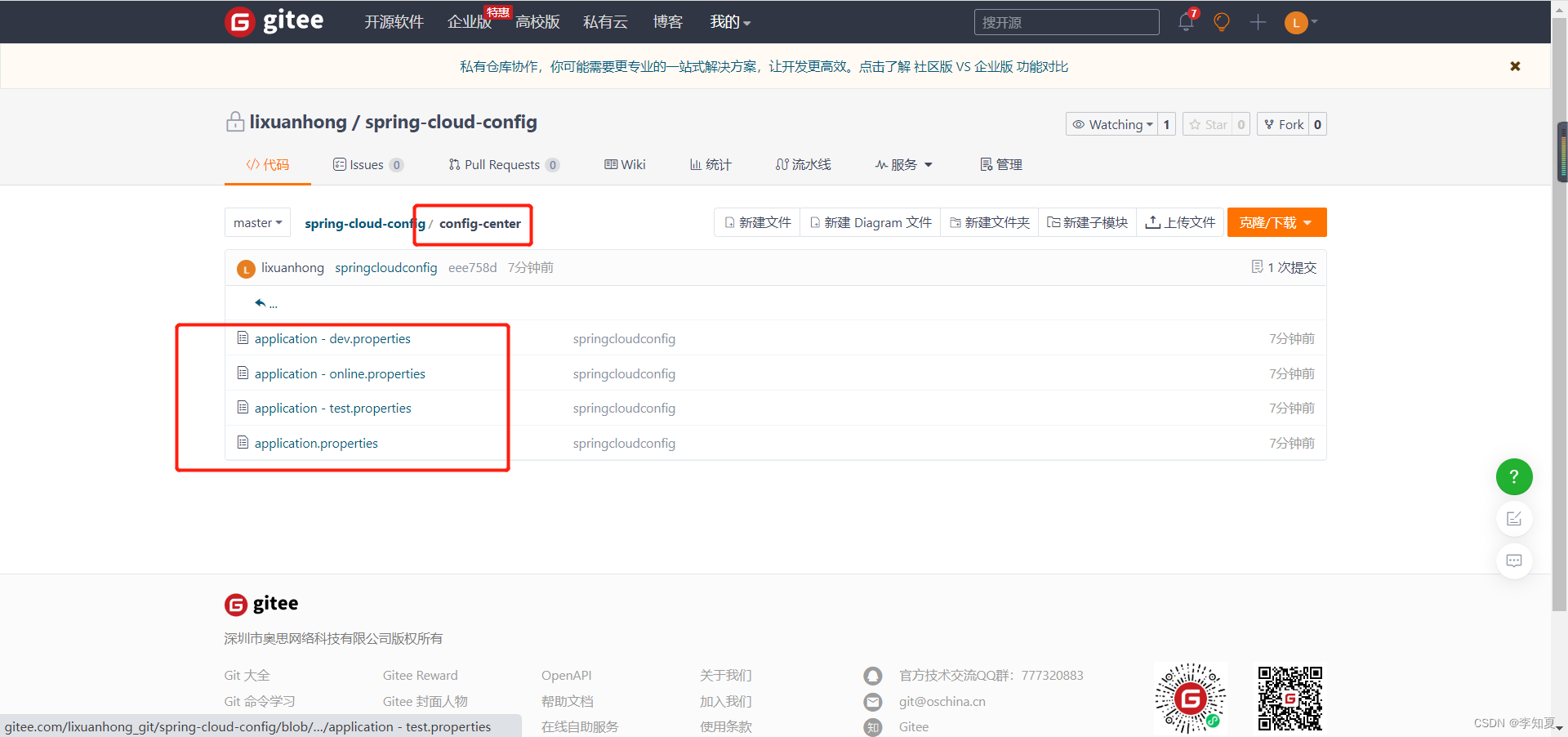Screen dimensions: 1568x737
Task: Open application.properties file
Action: [316, 443]
